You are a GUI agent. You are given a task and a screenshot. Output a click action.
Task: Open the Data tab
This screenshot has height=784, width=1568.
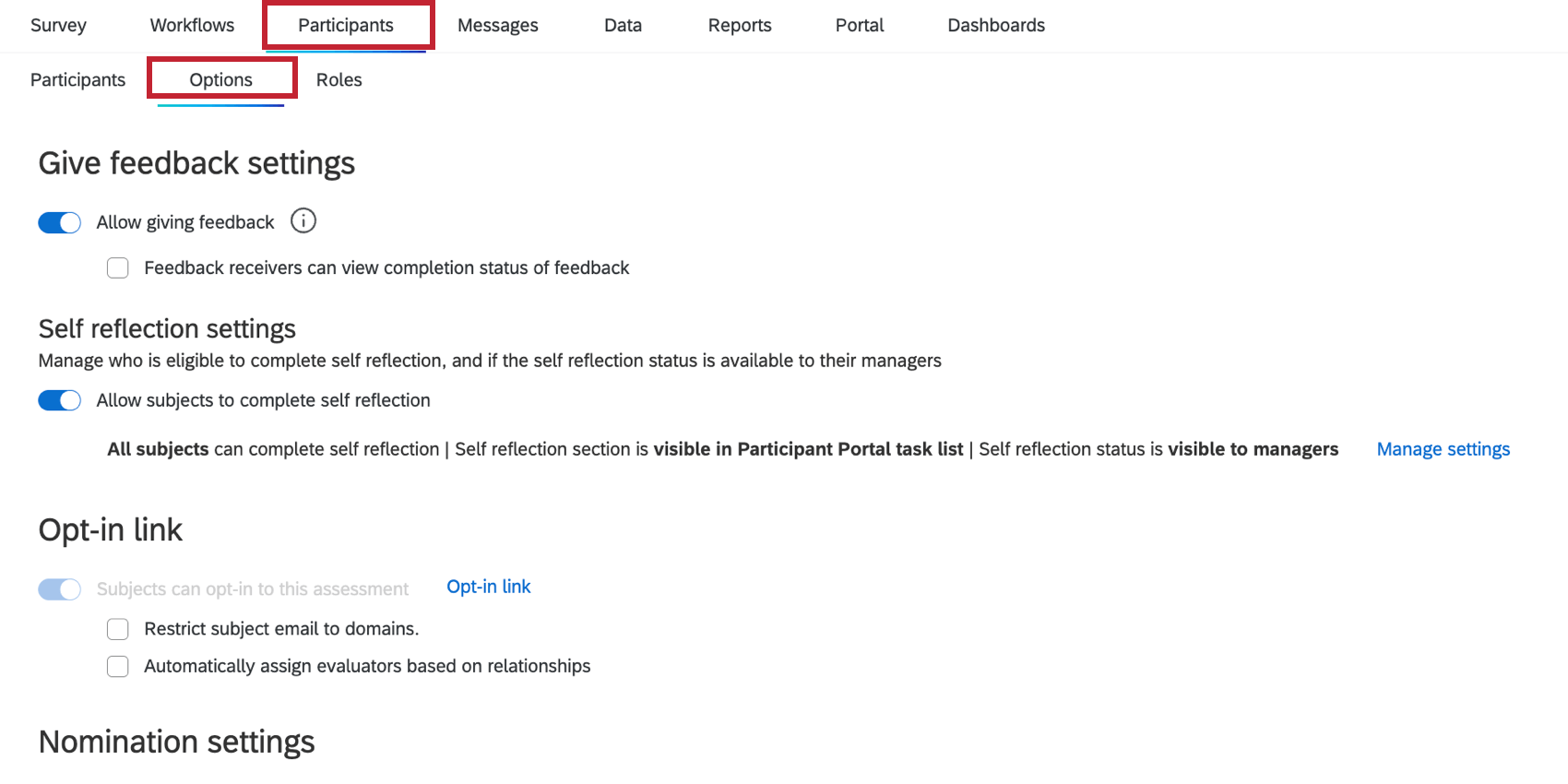click(623, 25)
